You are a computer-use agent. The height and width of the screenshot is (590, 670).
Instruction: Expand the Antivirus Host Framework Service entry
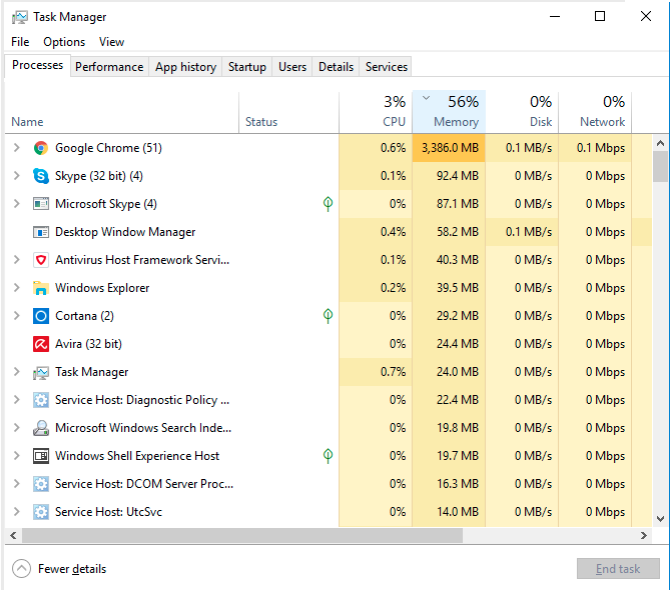pyautogui.click(x=17, y=260)
